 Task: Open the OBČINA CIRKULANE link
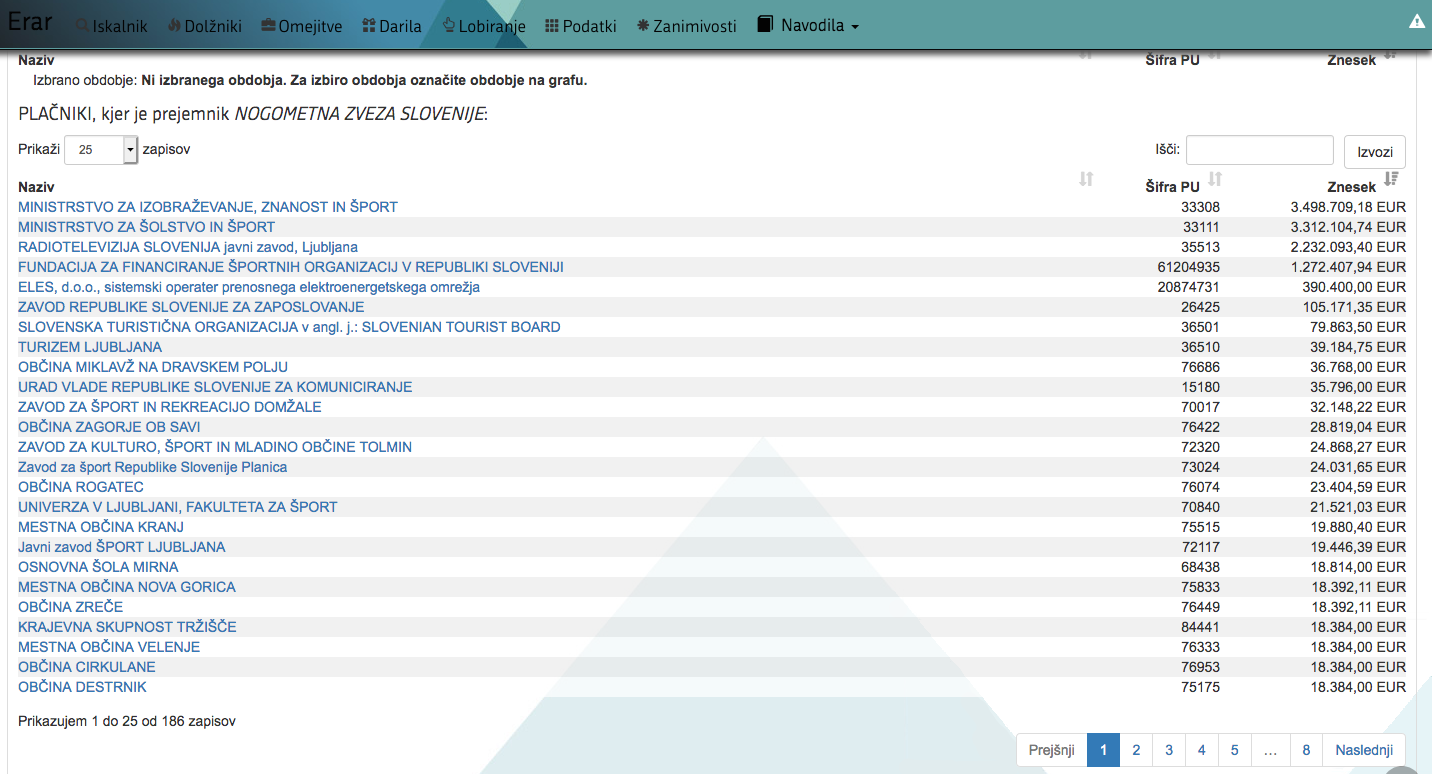[x=87, y=667]
